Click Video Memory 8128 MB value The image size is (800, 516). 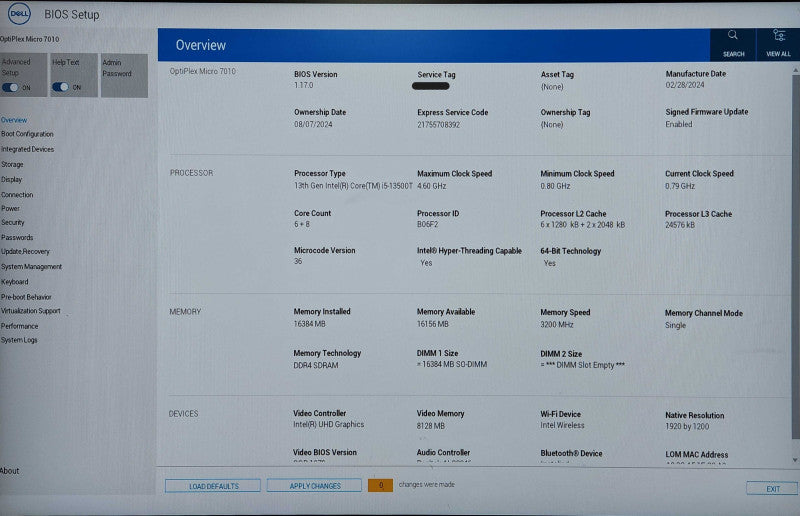[x=431, y=425]
